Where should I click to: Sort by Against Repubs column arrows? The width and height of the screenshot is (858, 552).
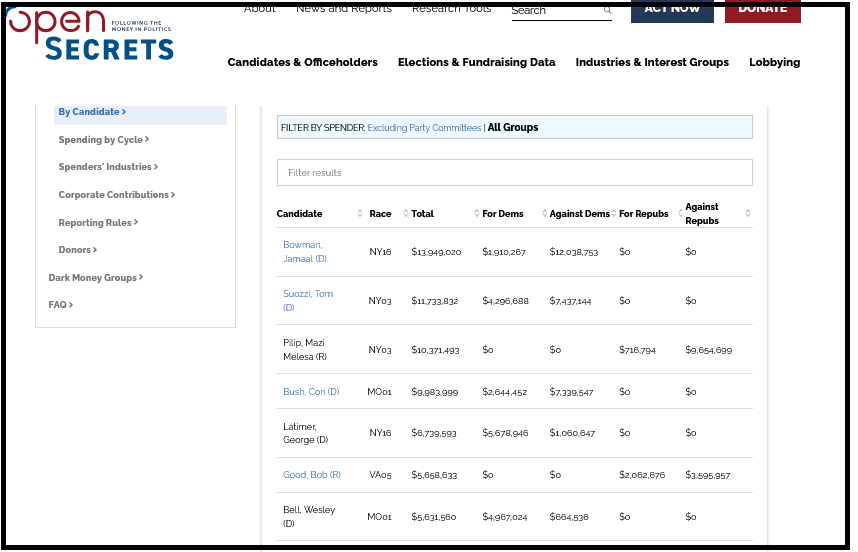point(747,213)
